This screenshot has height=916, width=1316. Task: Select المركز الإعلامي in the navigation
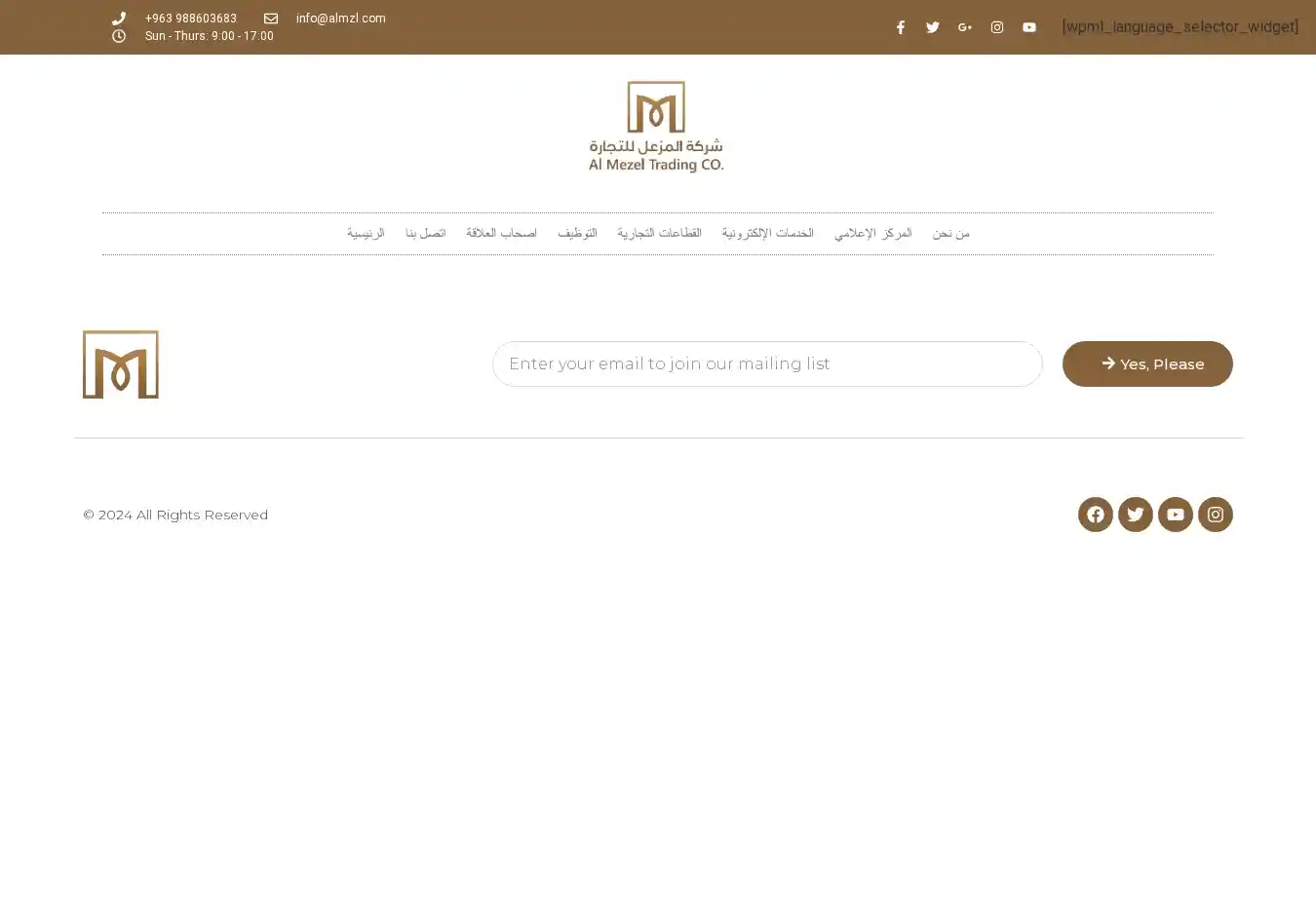pyautogui.click(x=872, y=234)
